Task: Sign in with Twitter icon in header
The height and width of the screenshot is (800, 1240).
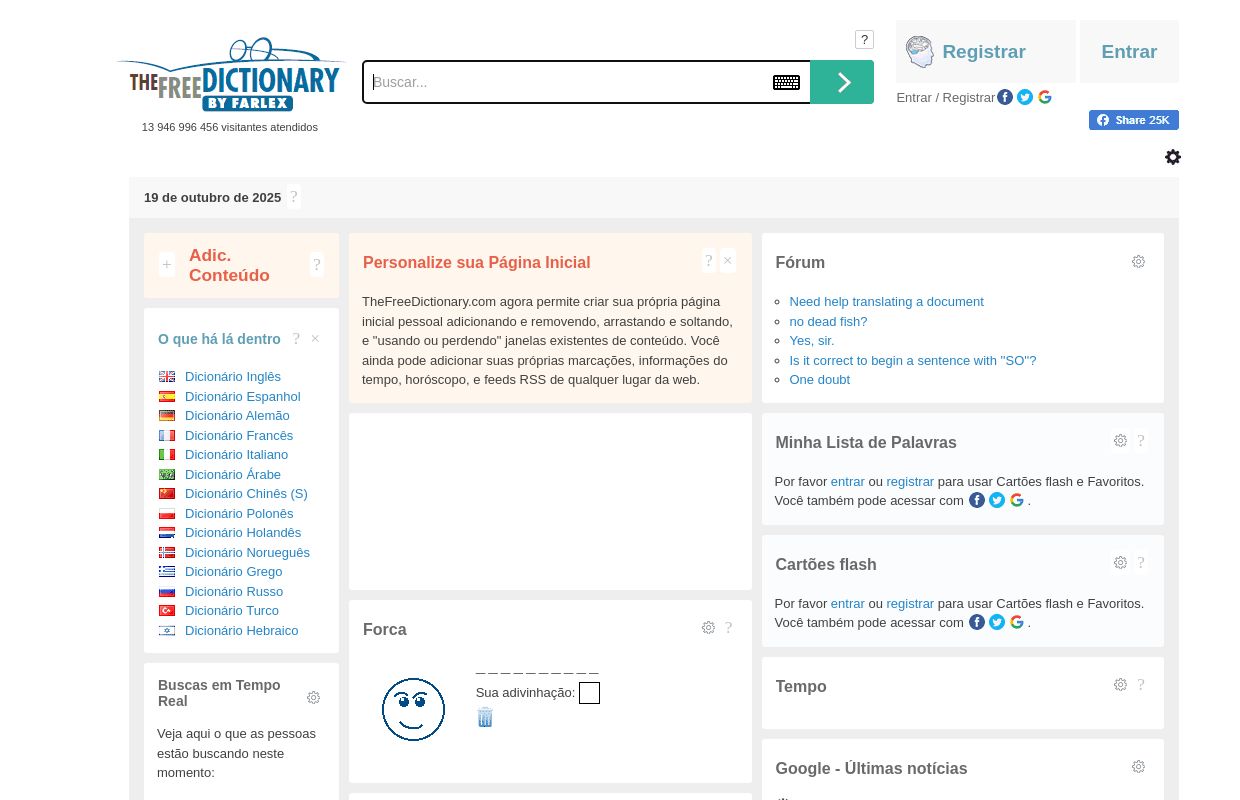Action: 1025,97
